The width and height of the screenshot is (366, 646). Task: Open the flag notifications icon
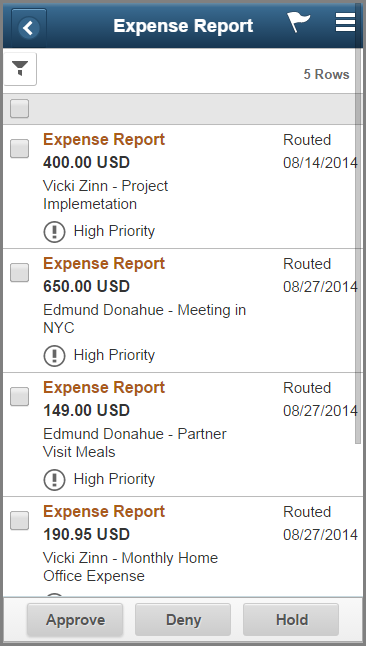pos(298,22)
